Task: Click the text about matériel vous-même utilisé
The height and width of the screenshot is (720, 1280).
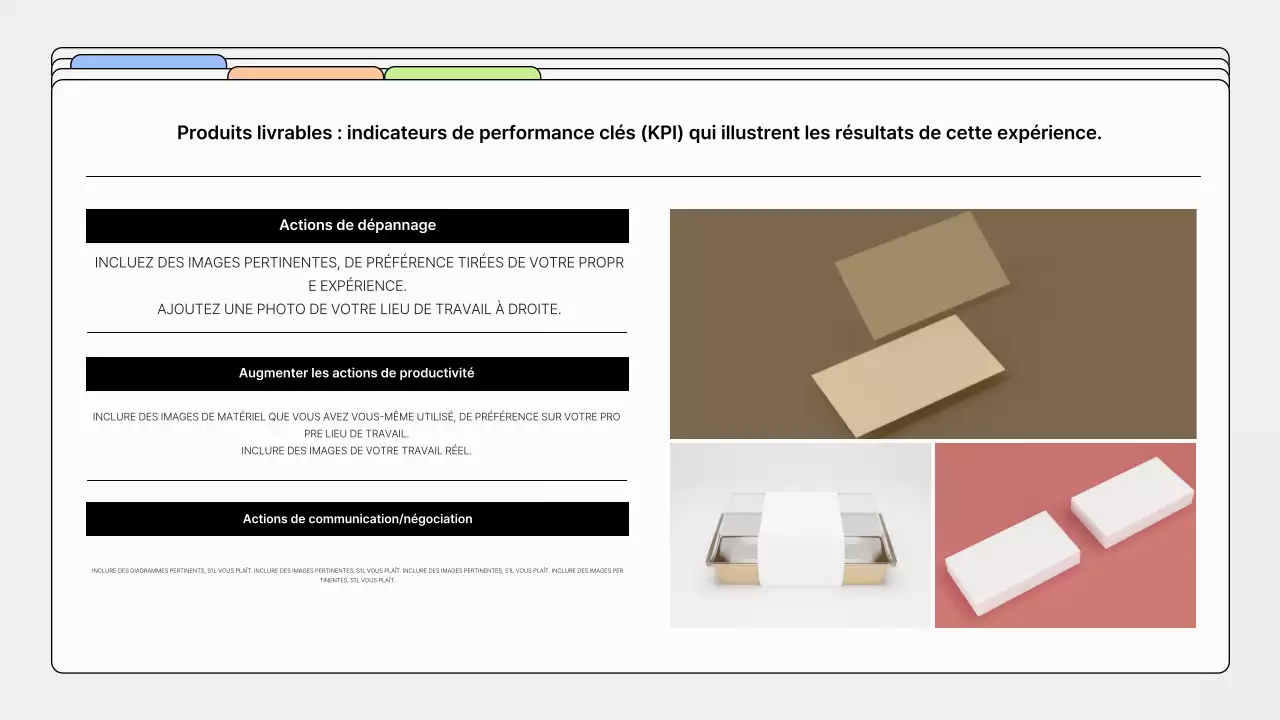Action: (357, 433)
